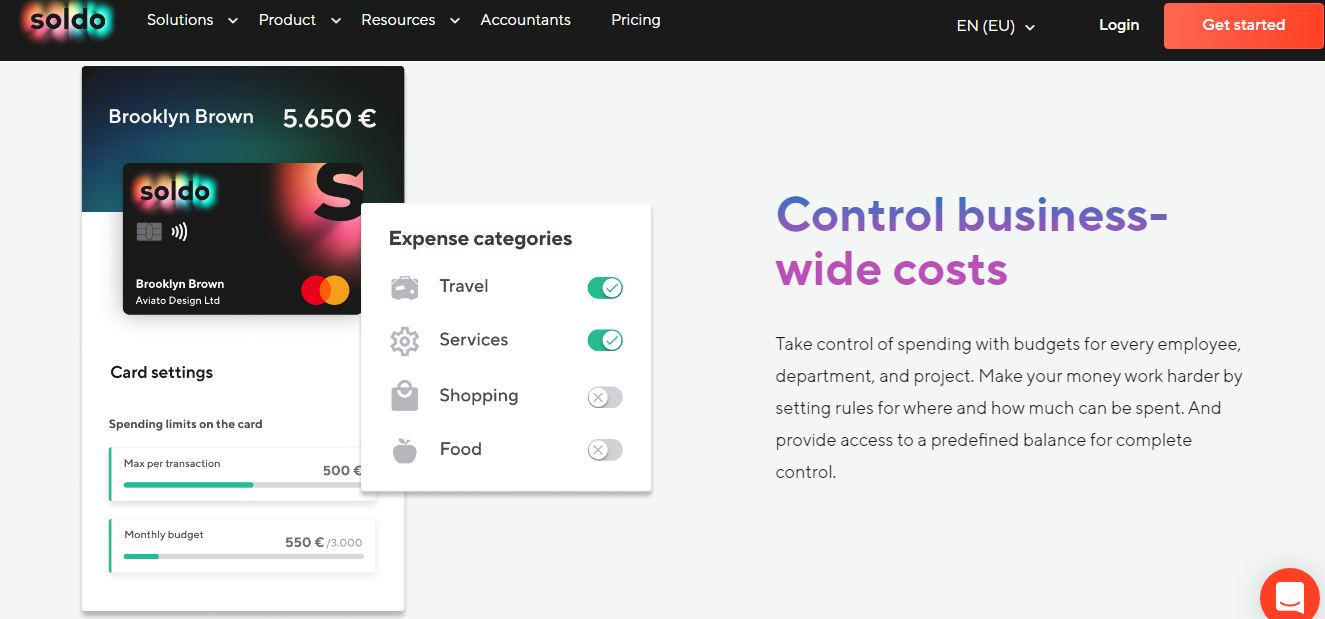Screen dimensions: 1325x619
Task: Click the 'Max per transaction' label
Action: pyautogui.click(x=172, y=464)
